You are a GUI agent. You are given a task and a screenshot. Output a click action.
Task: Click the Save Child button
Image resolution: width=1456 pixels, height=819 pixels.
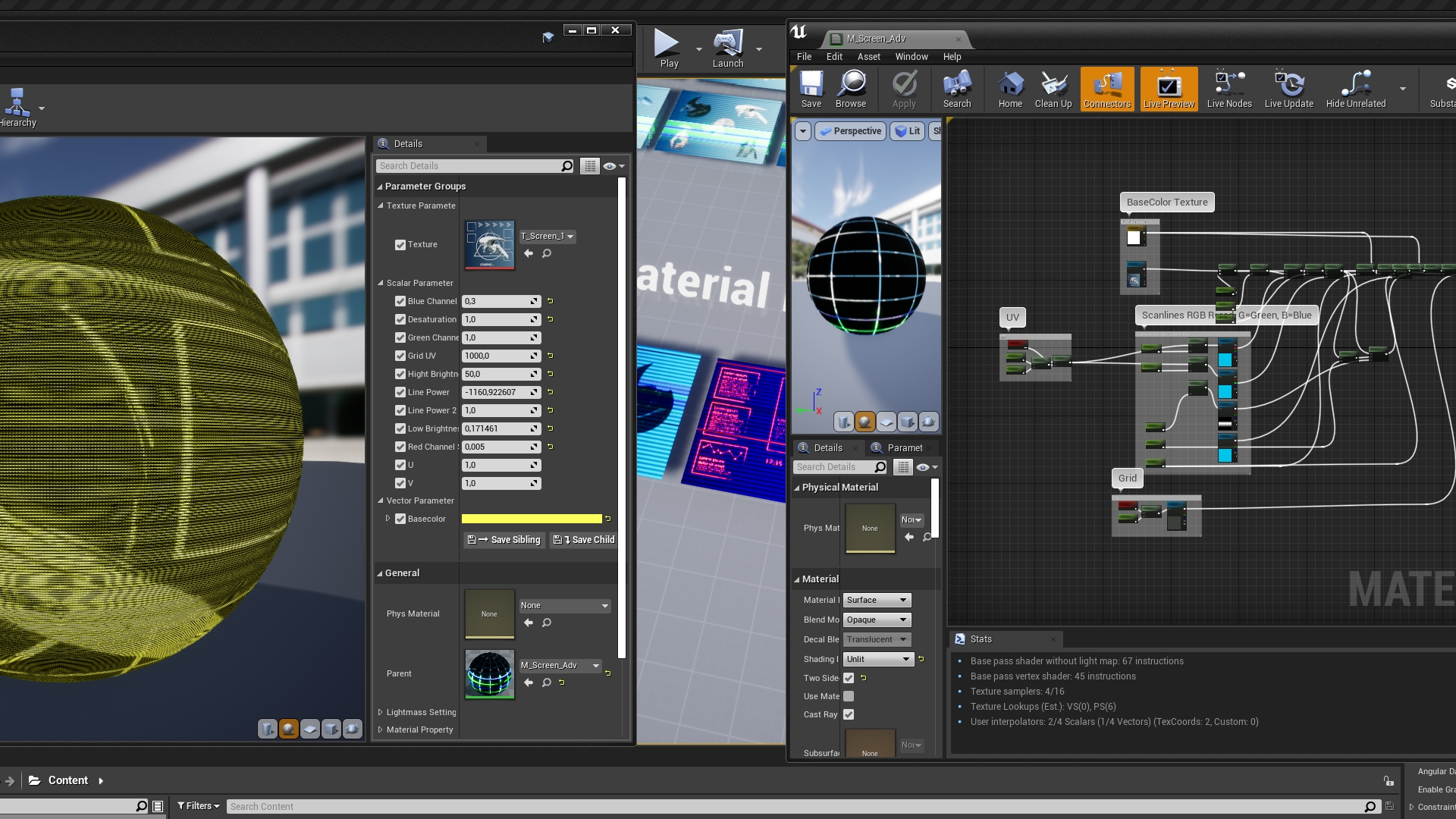click(x=584, y=540)
